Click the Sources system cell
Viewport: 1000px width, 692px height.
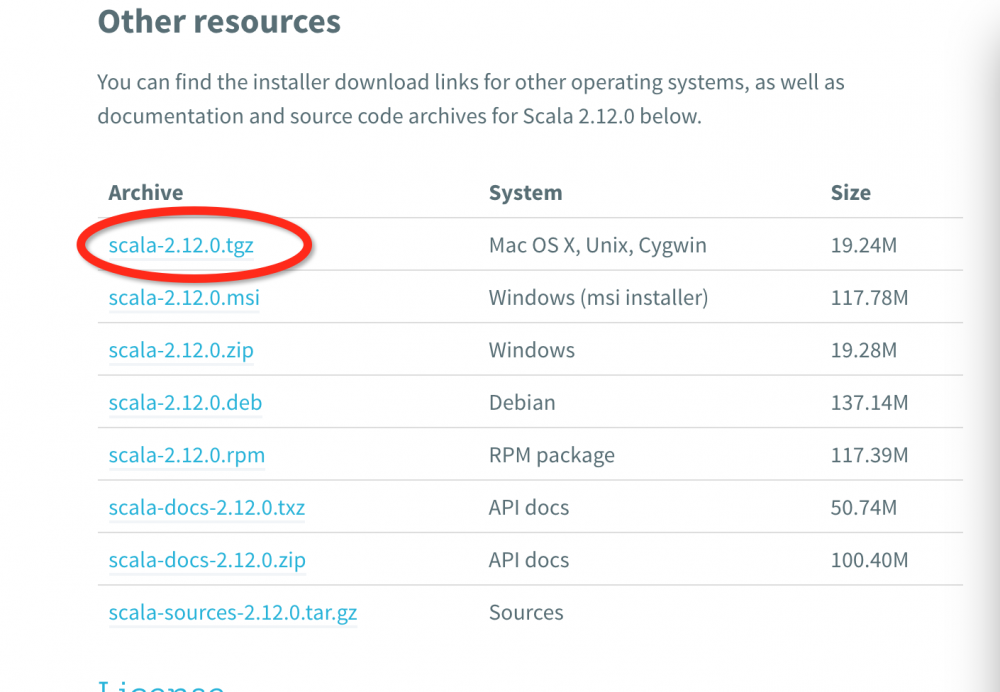526,613
